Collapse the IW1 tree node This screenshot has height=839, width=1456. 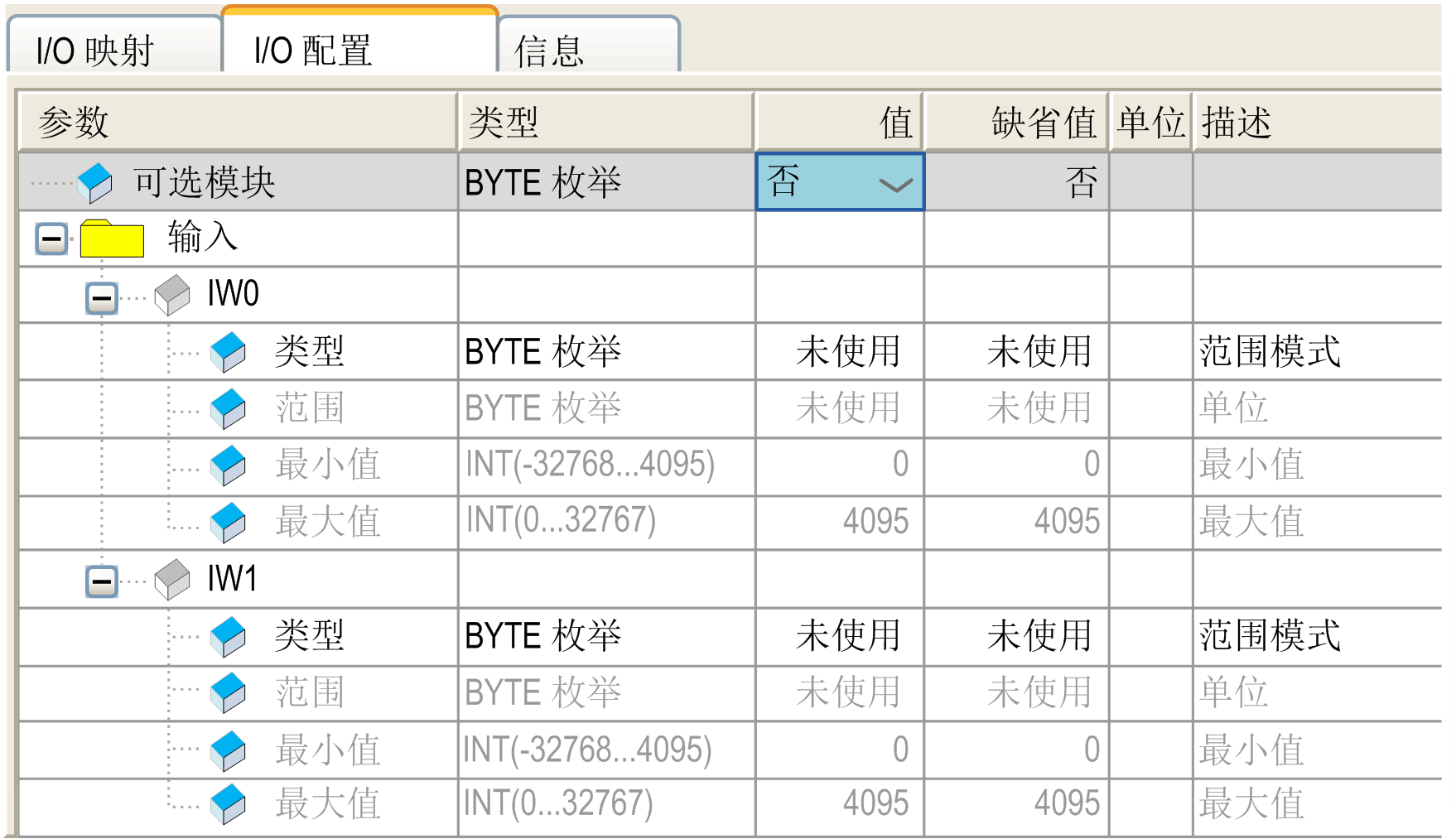click(x=102, y=581)
